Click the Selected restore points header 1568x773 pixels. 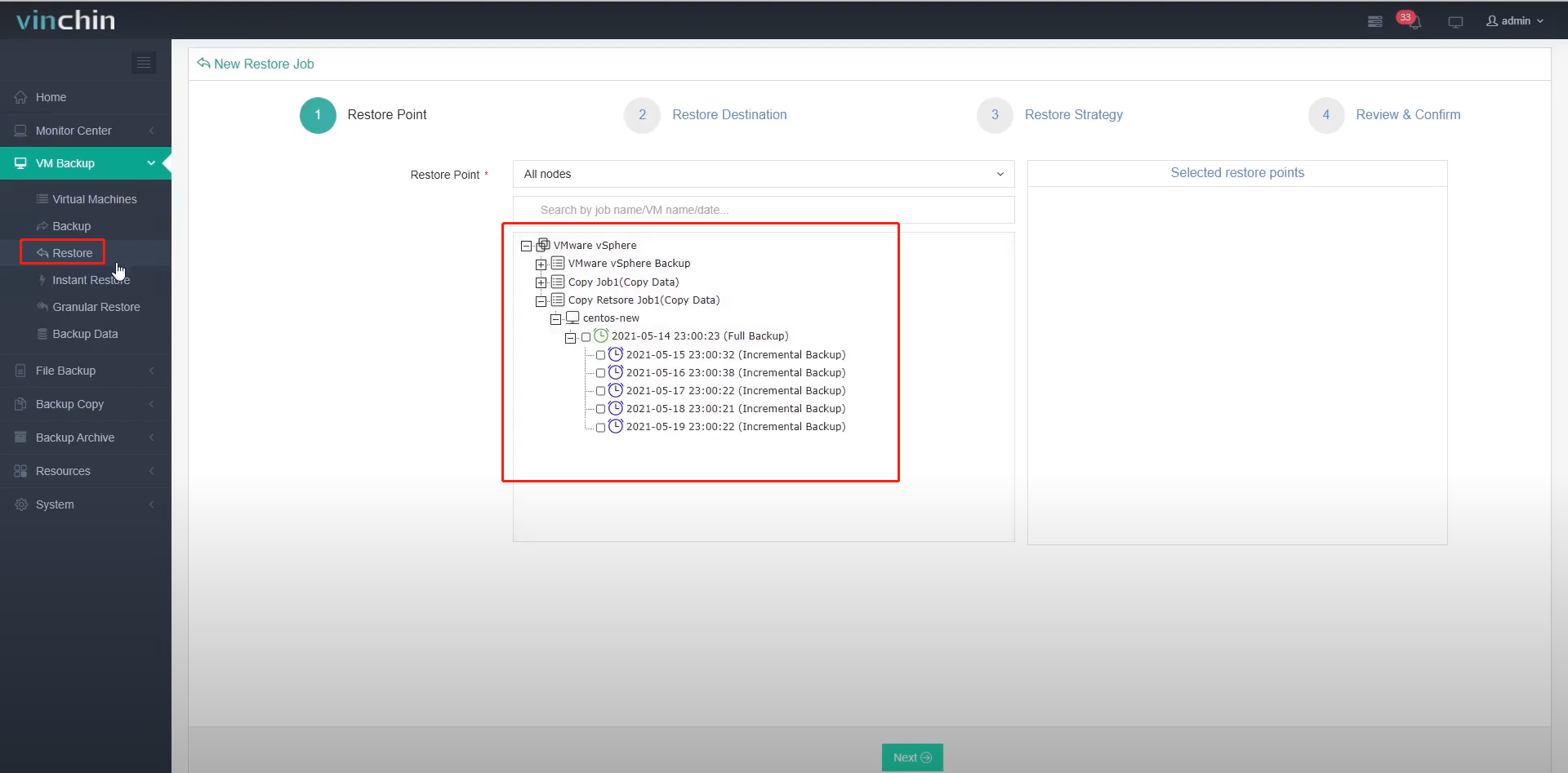click(1237, 173)
